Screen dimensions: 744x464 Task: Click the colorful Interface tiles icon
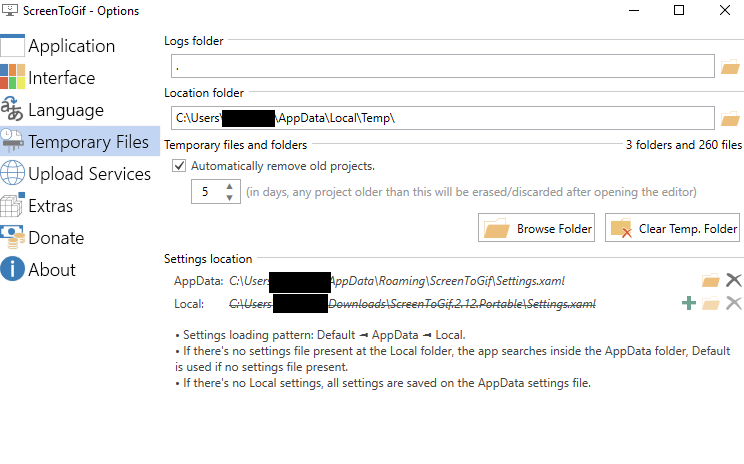pyautogui.click(x=12, y=77)
